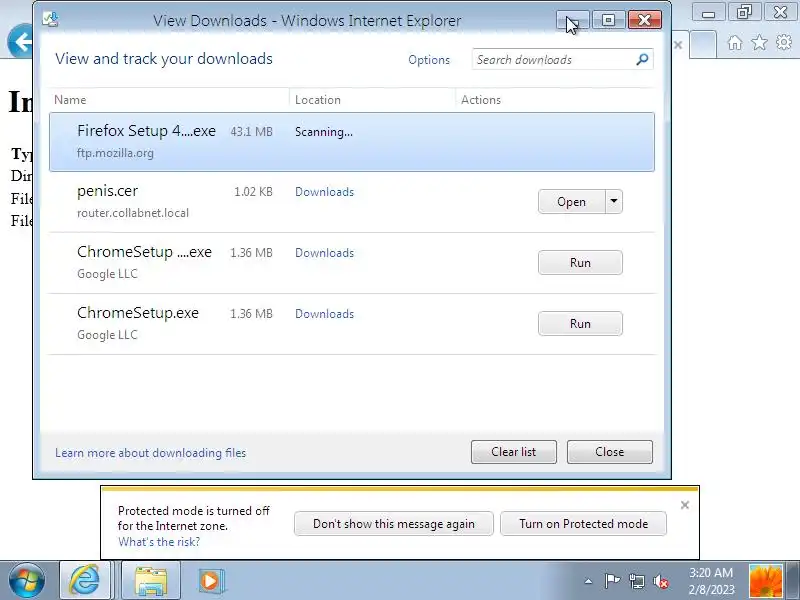Click router.collabnet.local source text
The height and width of the screenshot is (600, 800).
pos(133,213)
